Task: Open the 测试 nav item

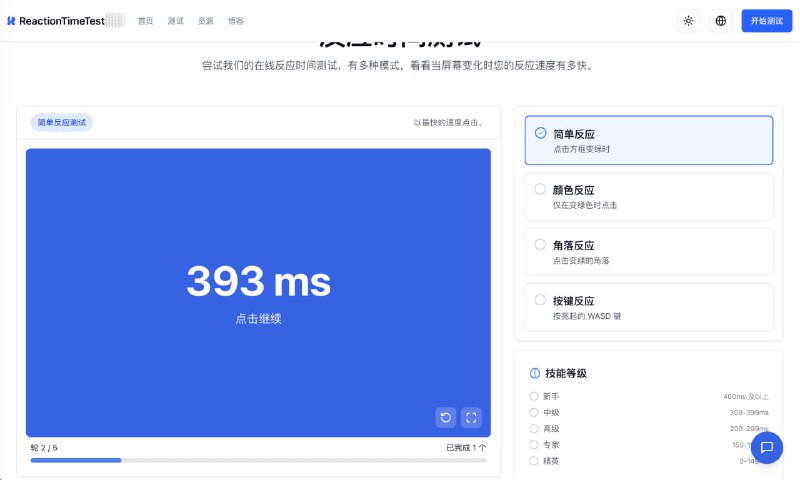Action: click(176, 21)
